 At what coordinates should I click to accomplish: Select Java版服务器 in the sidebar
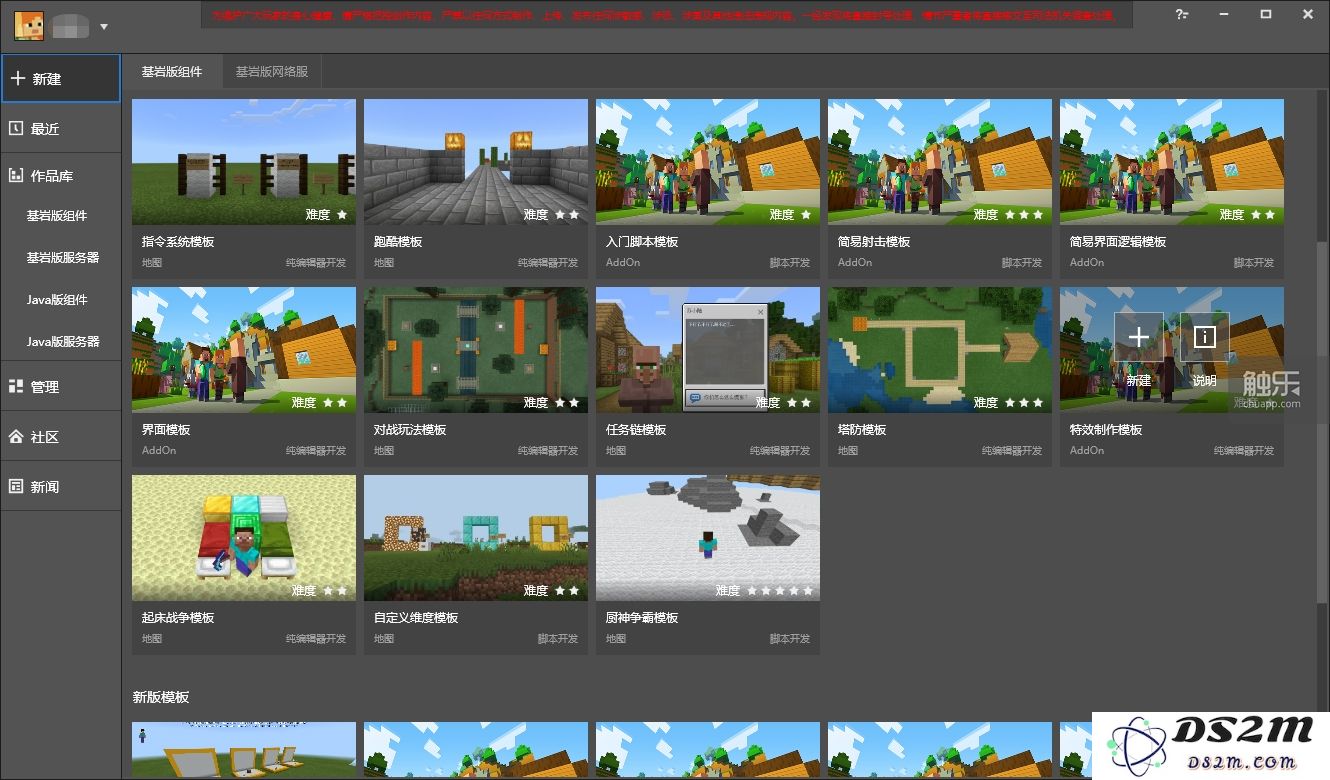pos(63,342)
